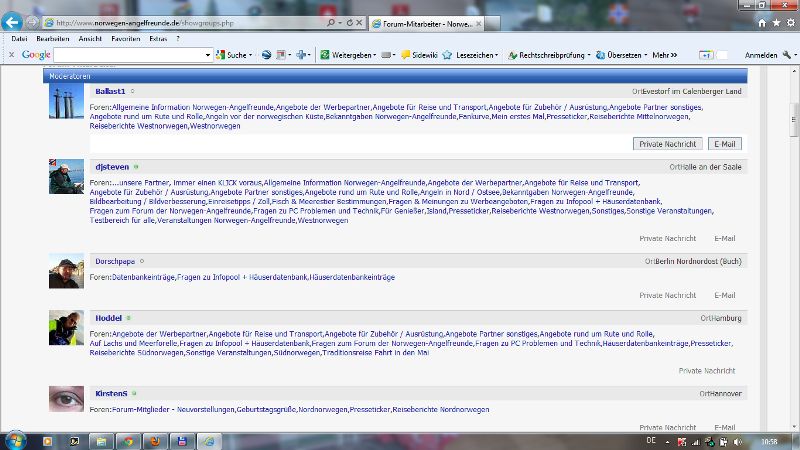
Task: Launch Firefox from the taskbar
Action: pos(155,440)
